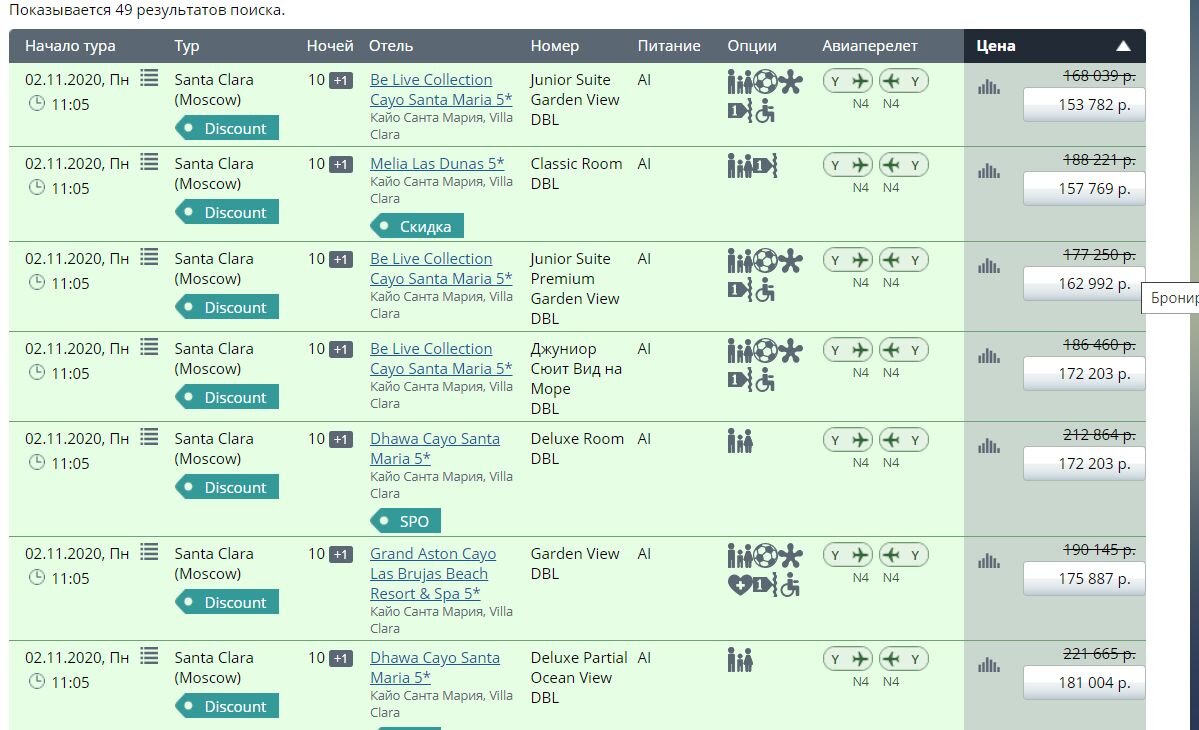
Task: Show price chart icon for 157 769 р. offer
Action: point(989,171)
